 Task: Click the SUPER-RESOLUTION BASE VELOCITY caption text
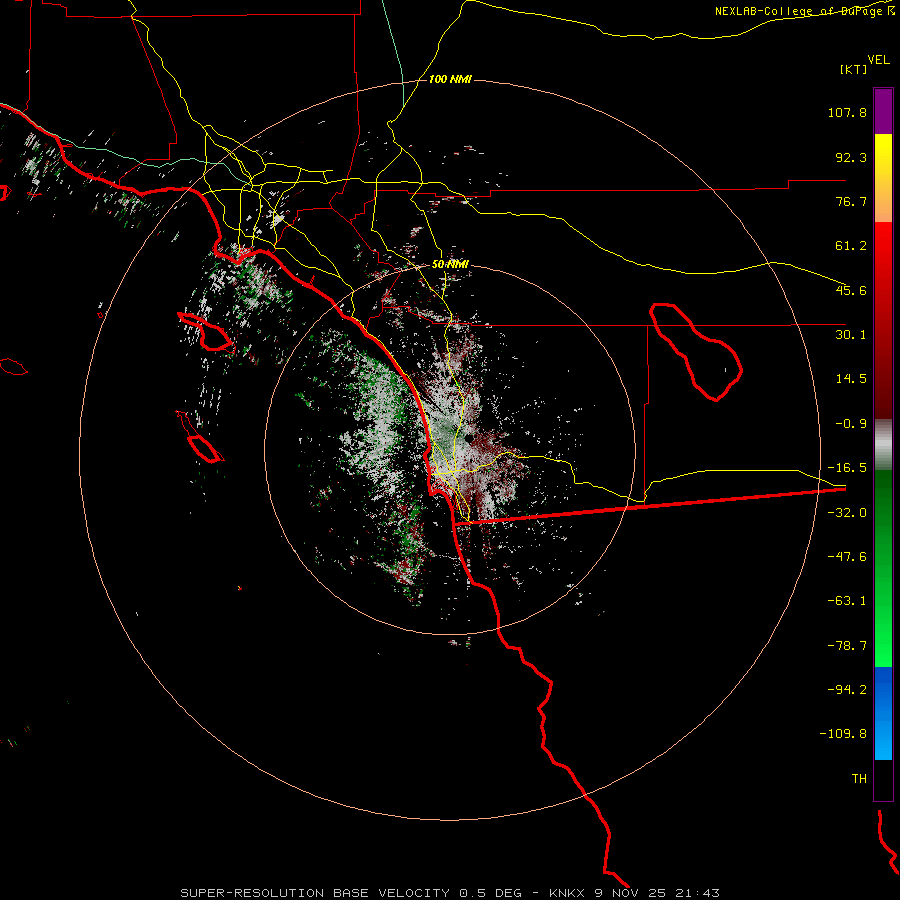coord(315,893)
